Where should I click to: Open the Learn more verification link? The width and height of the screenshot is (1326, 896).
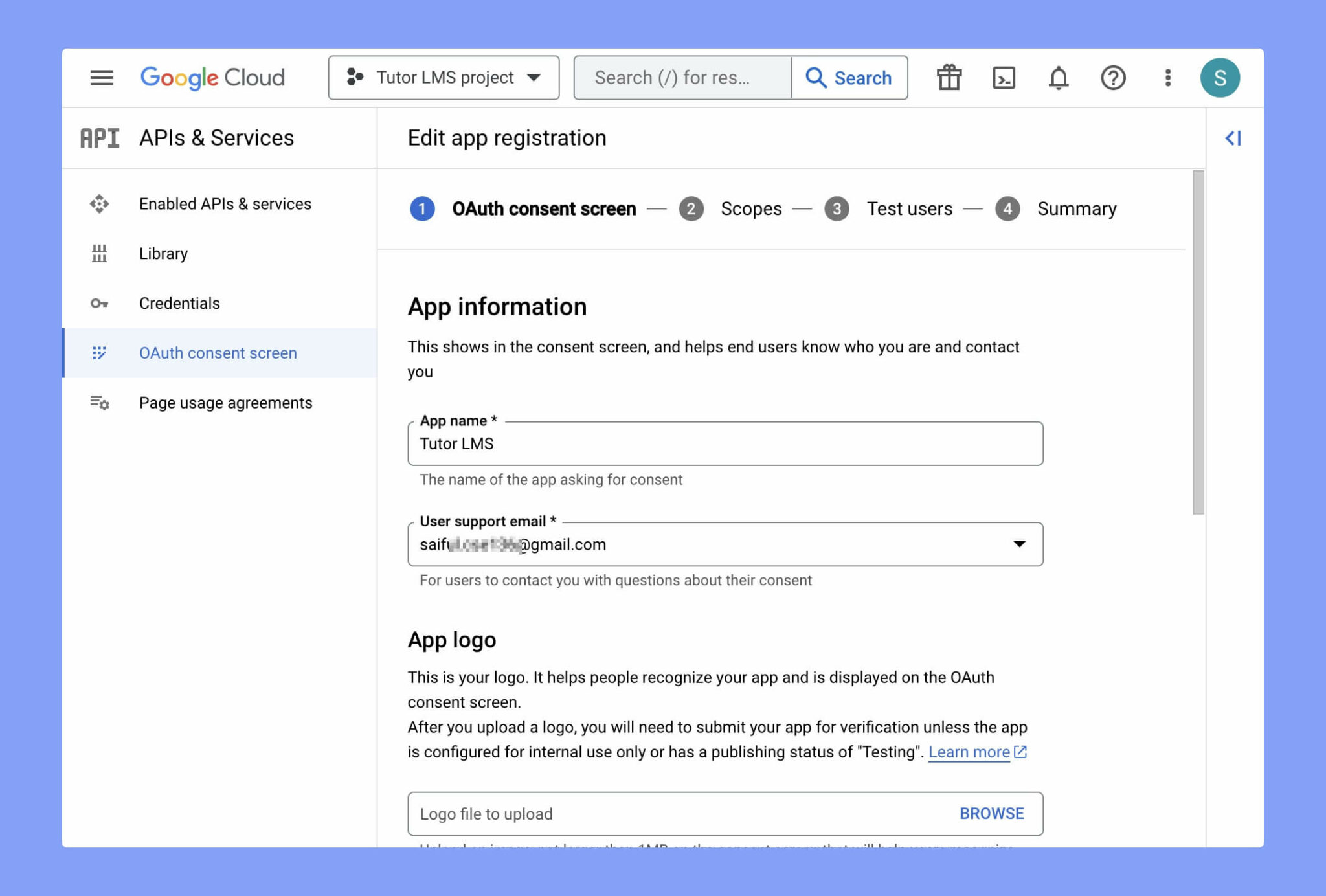pos(969,752)
